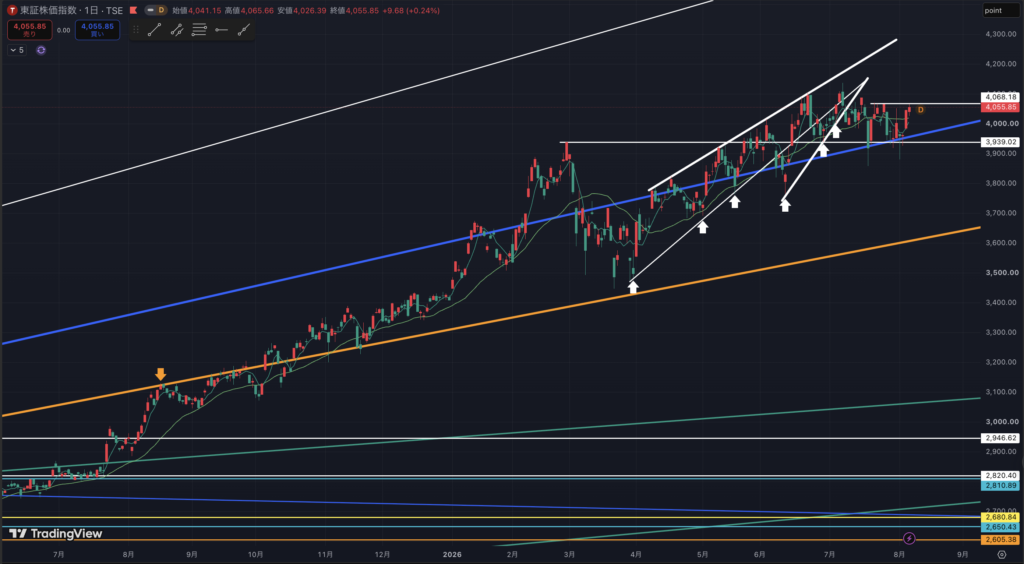Click the 12月 label on time axis
1024x564 pixels.
(x=383, y=555)
